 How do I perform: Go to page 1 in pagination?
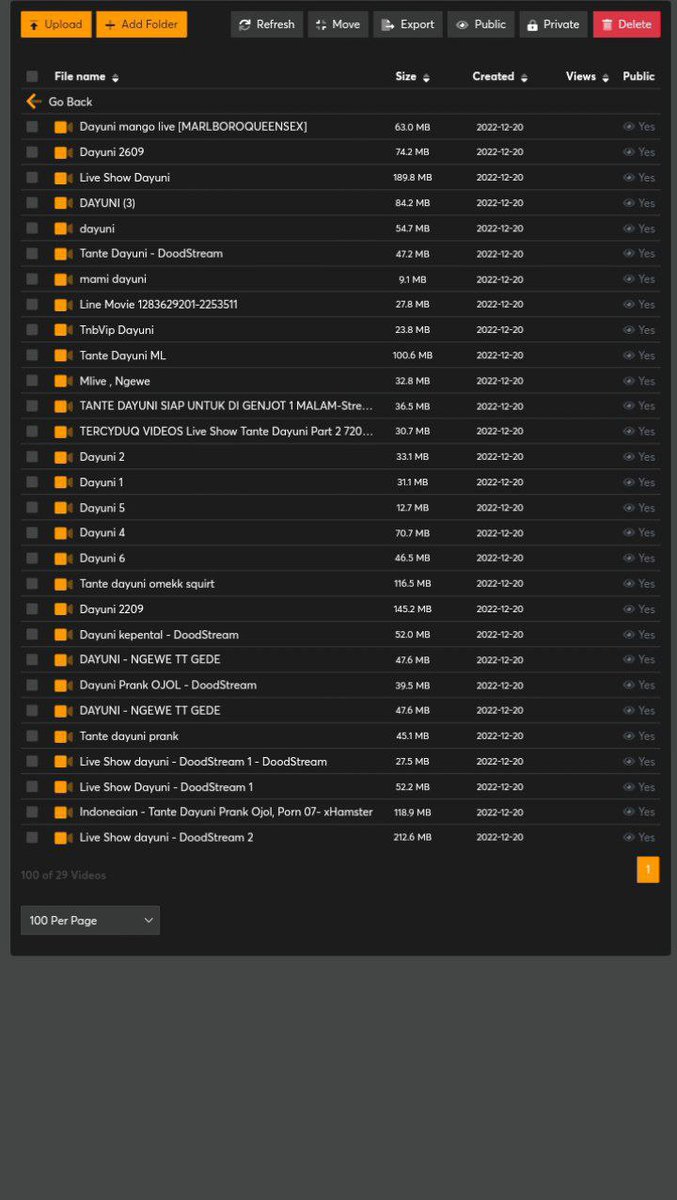648,870
